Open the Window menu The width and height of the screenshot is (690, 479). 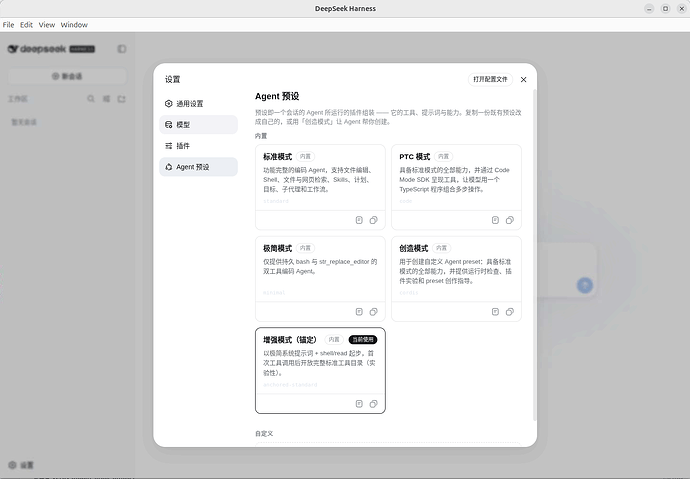74,25
